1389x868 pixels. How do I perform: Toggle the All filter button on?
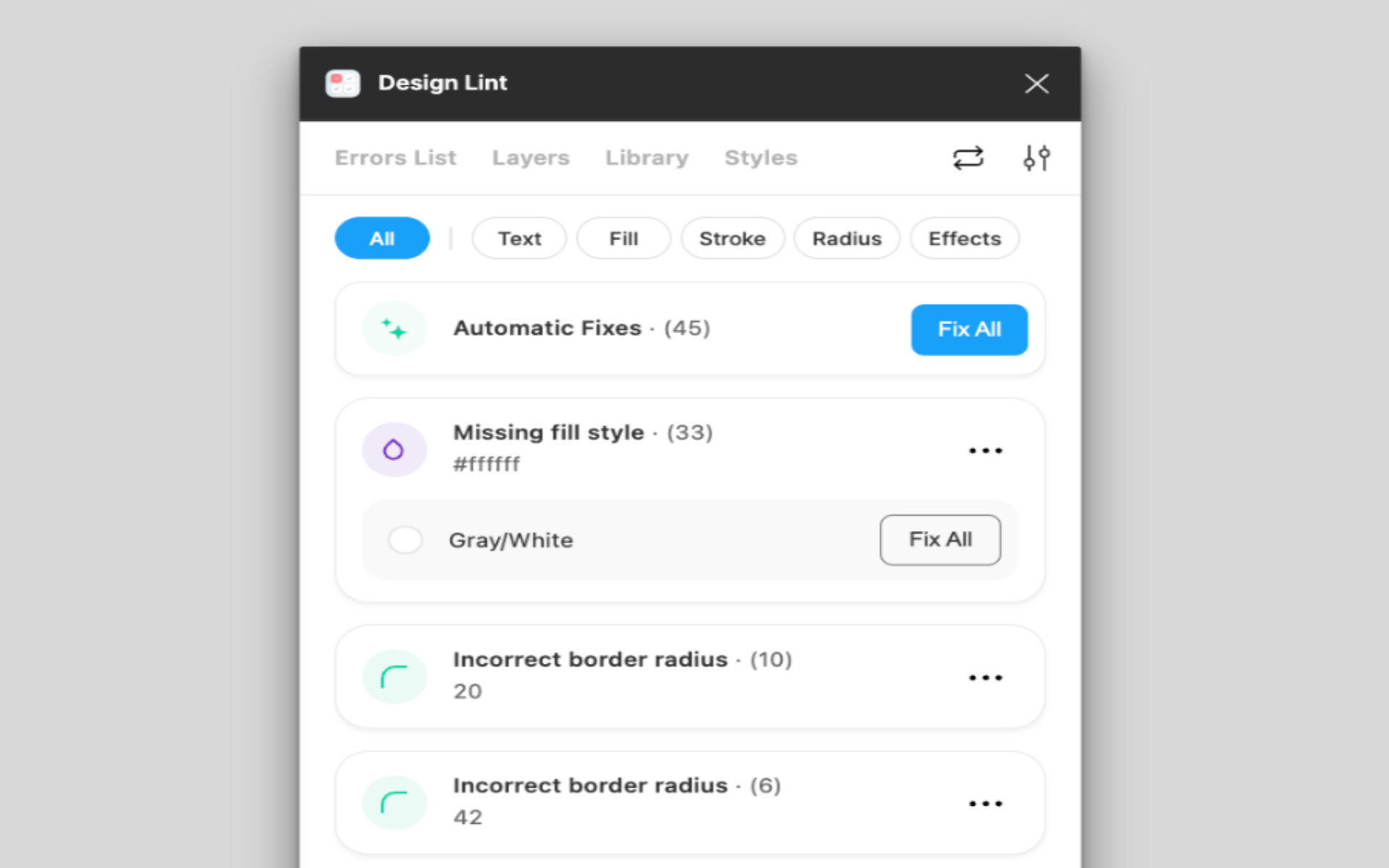tap(381, 238)
